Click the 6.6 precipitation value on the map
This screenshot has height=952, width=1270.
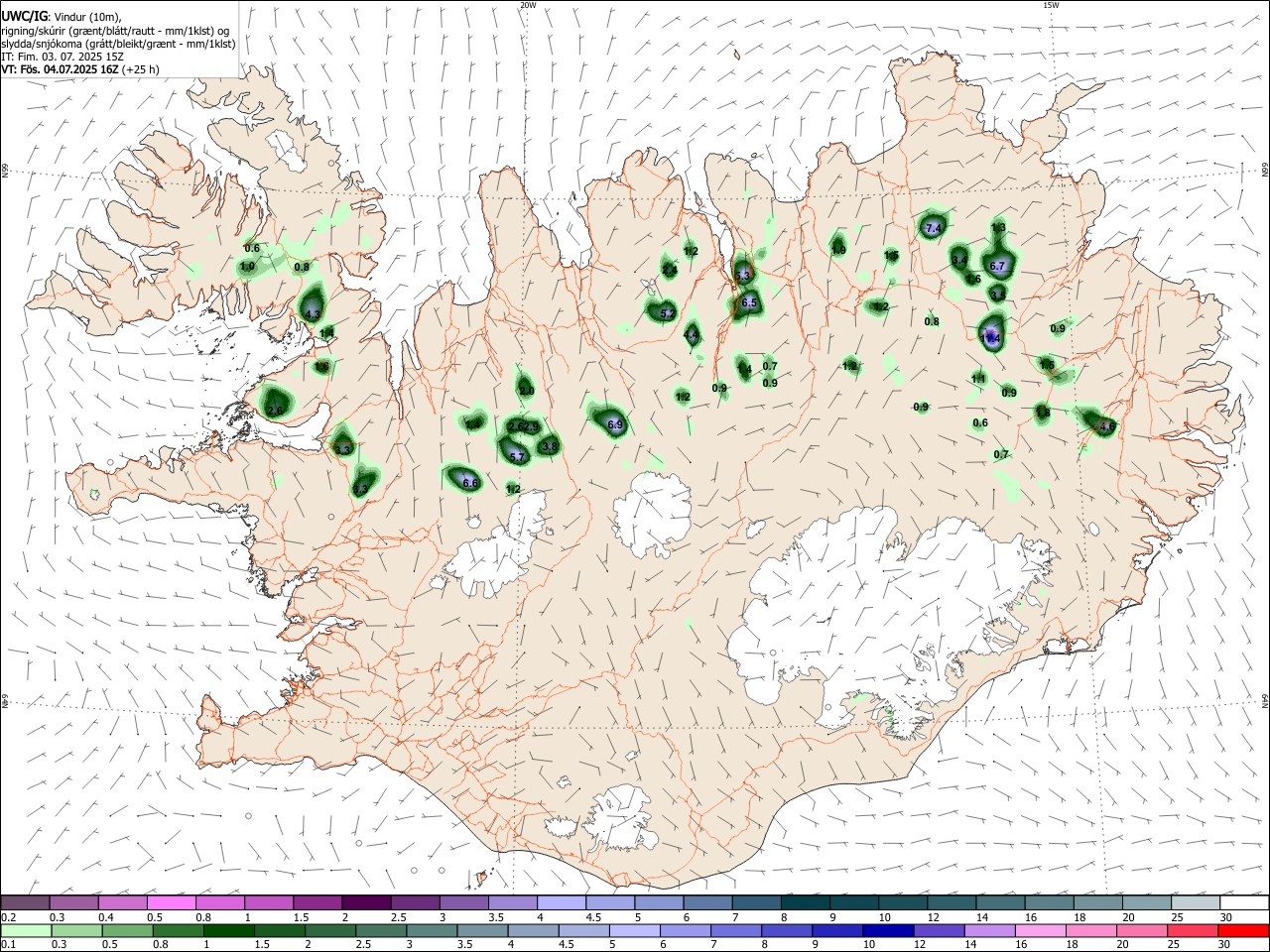pos(471,483)
